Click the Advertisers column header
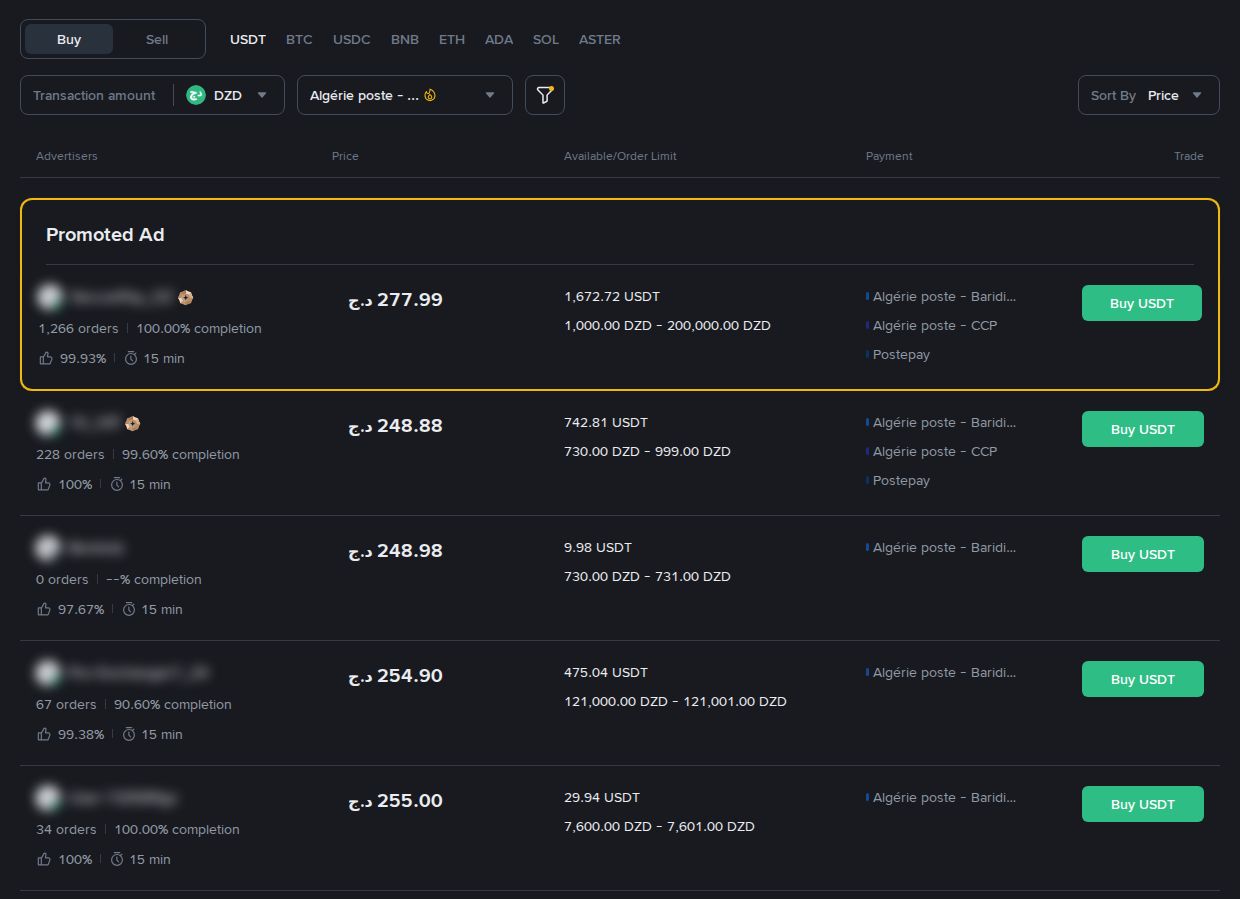Viewport: 1240px width, 899px height. (67, 156)
